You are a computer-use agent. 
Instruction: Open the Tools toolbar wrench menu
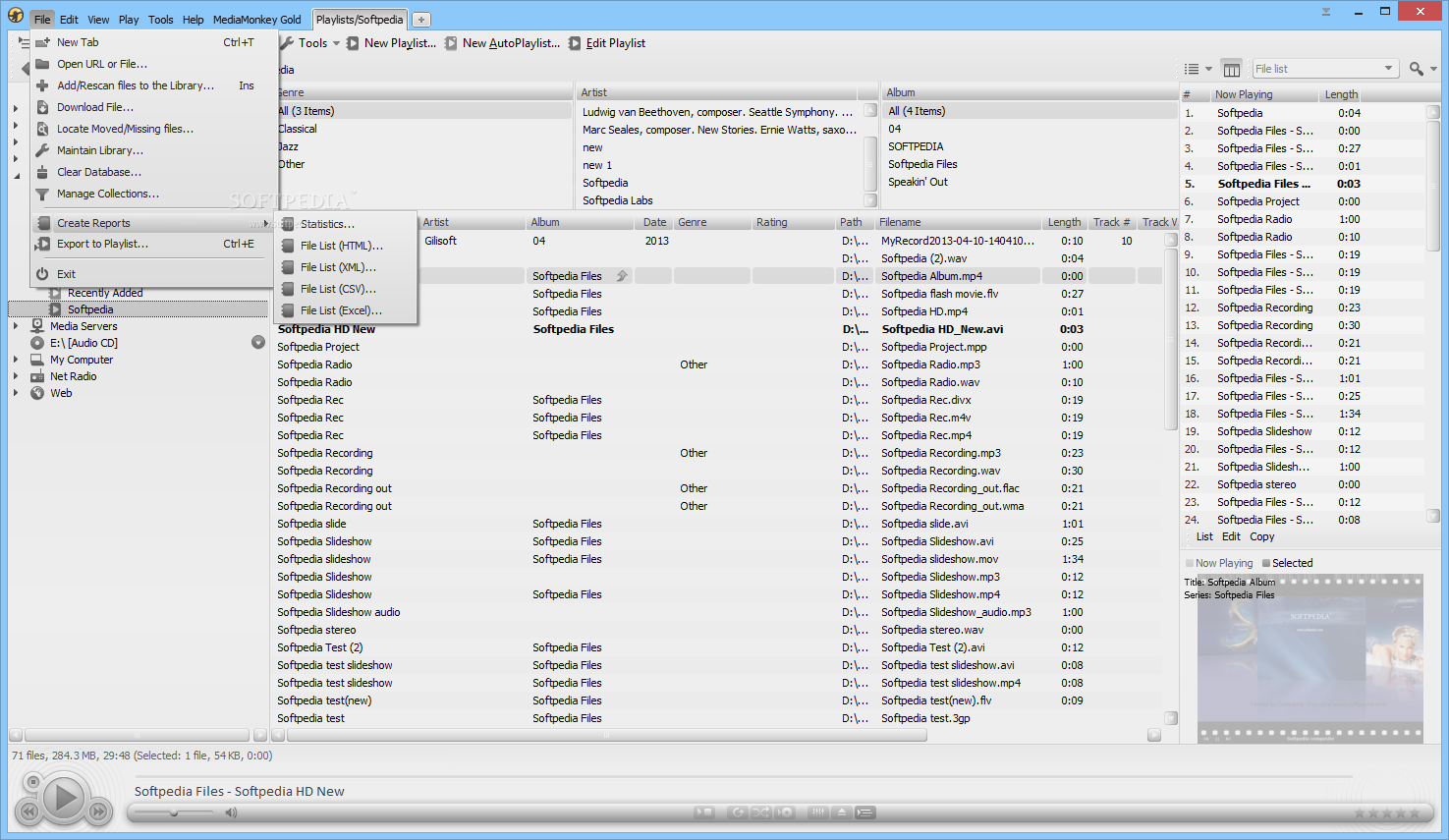310,43
